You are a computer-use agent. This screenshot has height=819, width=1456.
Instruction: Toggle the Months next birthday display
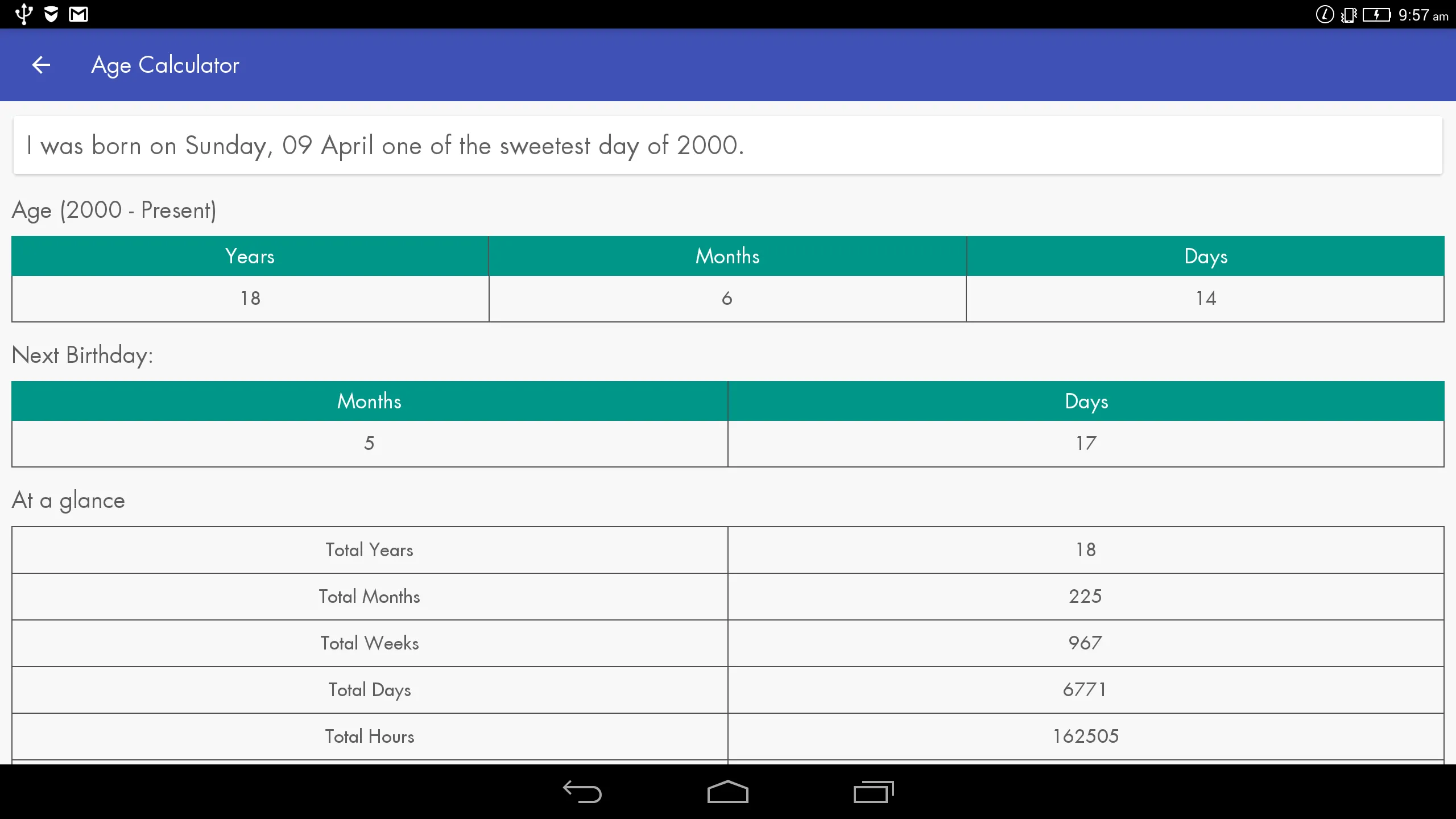[370, 401]
